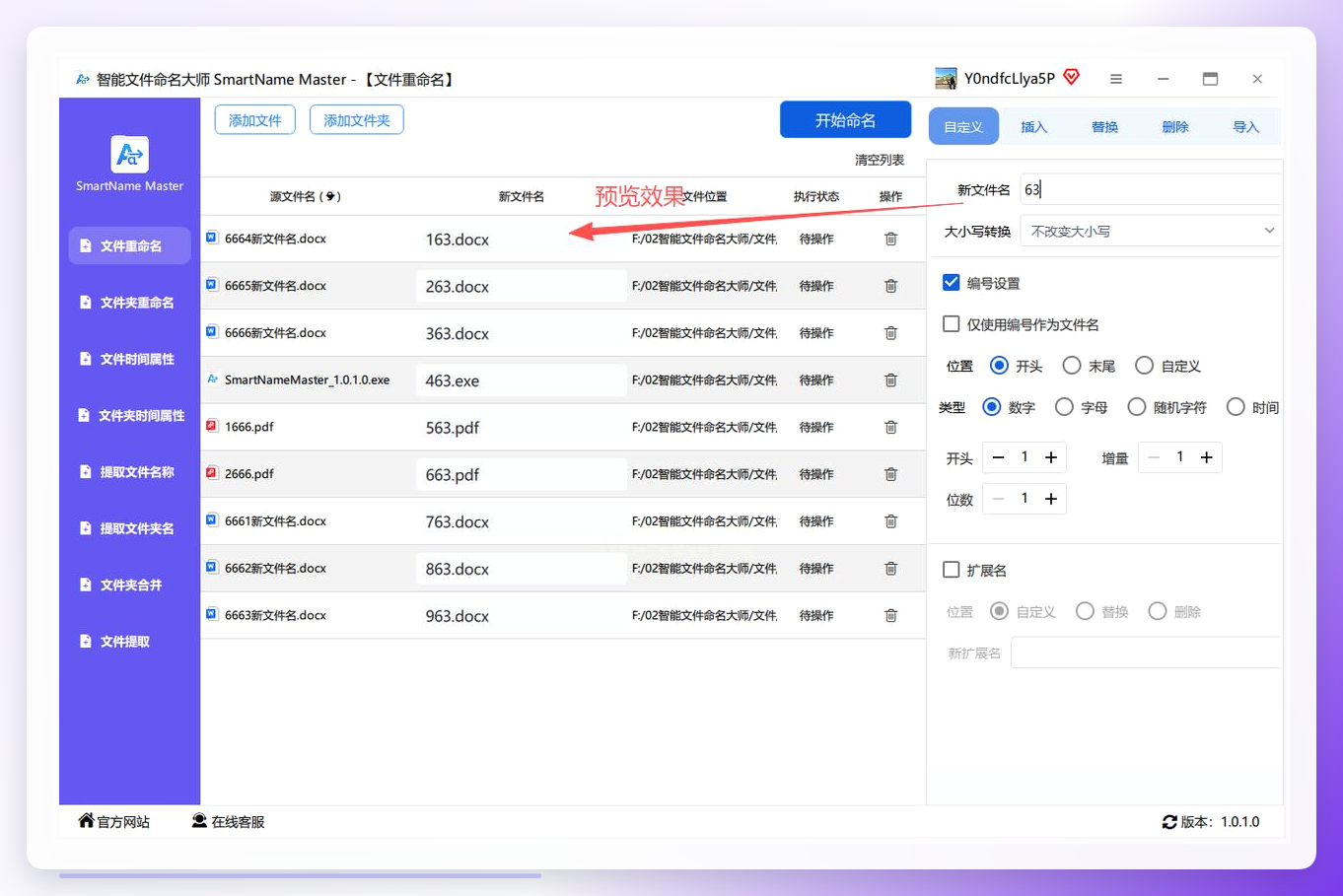Viewport: 1343px width, 896px height.
Task: Click the new name cell 963.docx
Action: click(521, 616)
